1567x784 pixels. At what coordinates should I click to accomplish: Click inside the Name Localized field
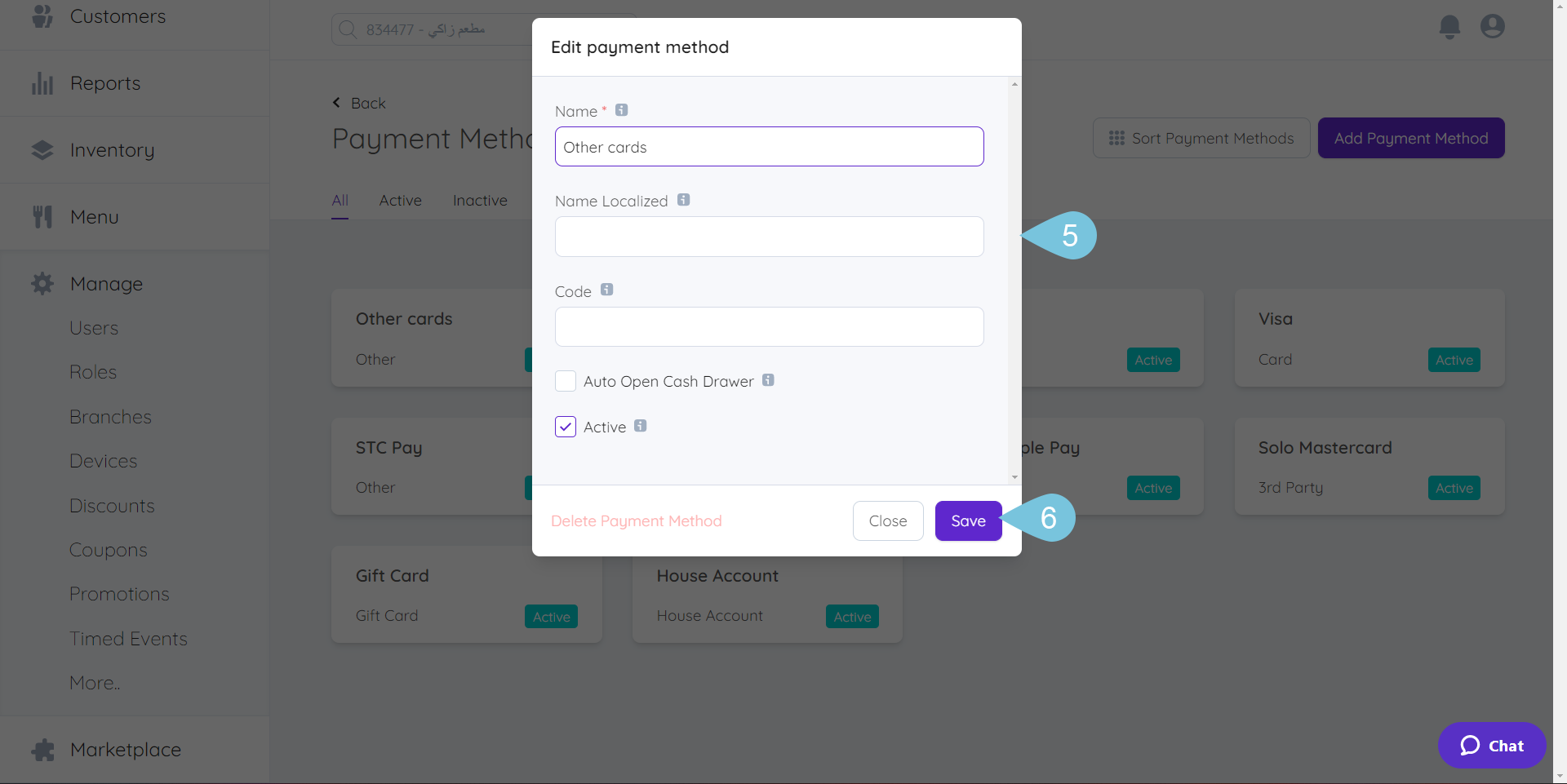(x=768, y=237)
